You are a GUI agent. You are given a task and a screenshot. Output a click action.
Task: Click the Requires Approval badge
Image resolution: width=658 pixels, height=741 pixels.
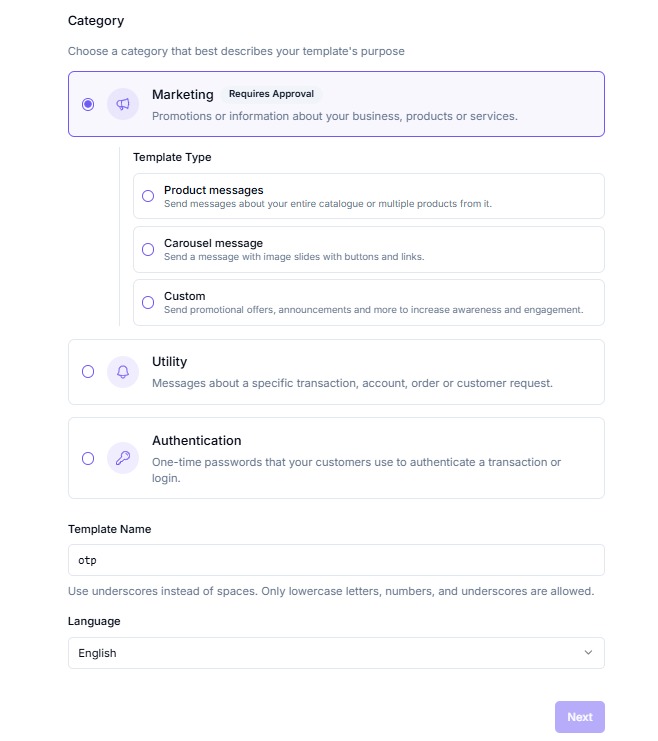coord(271,94)
